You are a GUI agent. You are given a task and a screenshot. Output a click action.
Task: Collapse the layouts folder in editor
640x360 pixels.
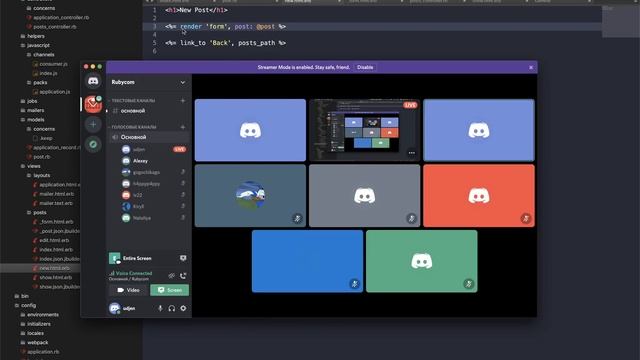coord(41,176)
